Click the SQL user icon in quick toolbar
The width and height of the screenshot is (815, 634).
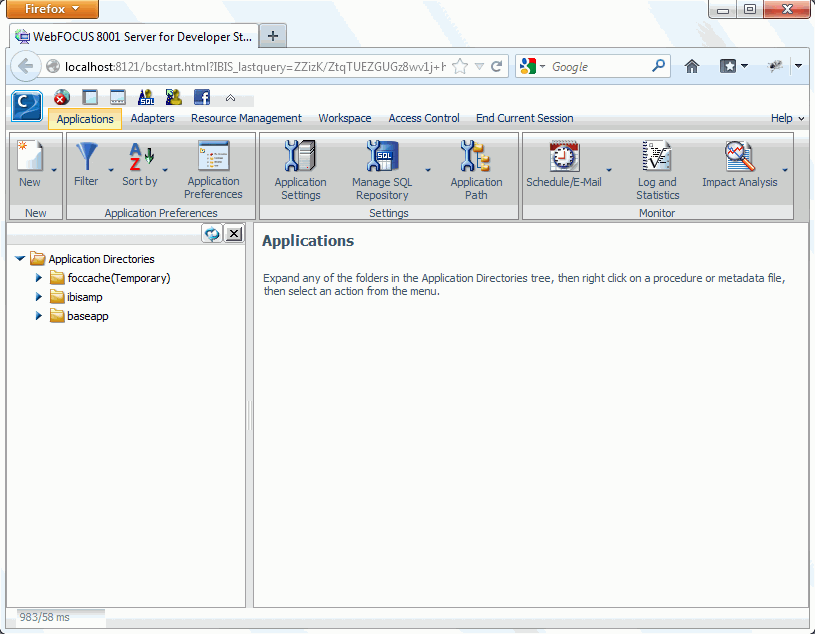pos(146,97)
